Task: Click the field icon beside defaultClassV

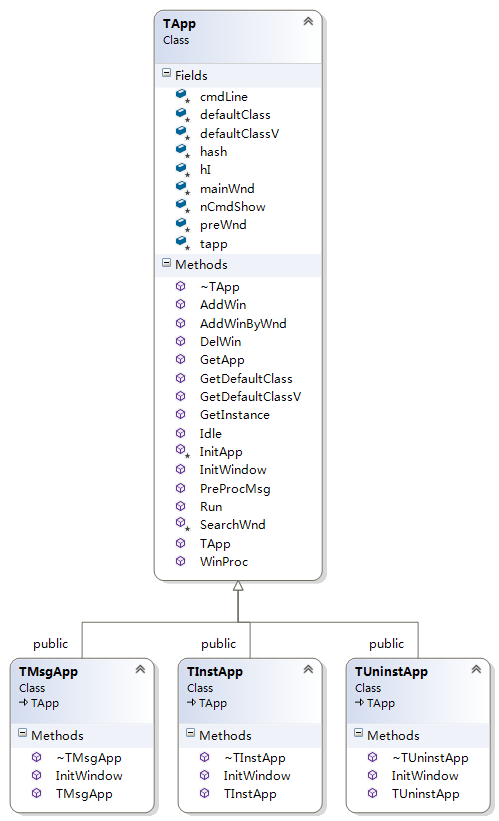Action: point(182,132)
